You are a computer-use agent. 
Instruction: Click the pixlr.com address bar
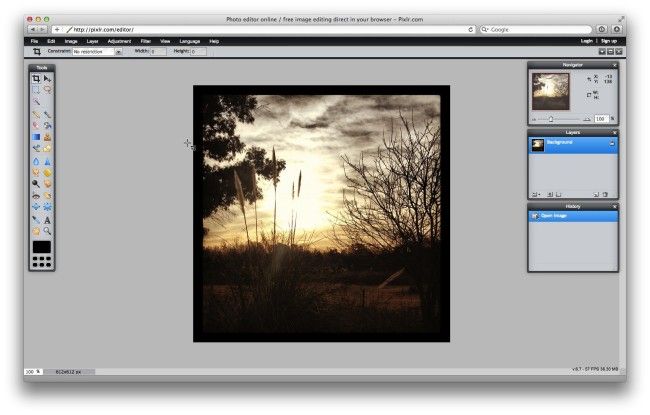[x=265, y=29]
